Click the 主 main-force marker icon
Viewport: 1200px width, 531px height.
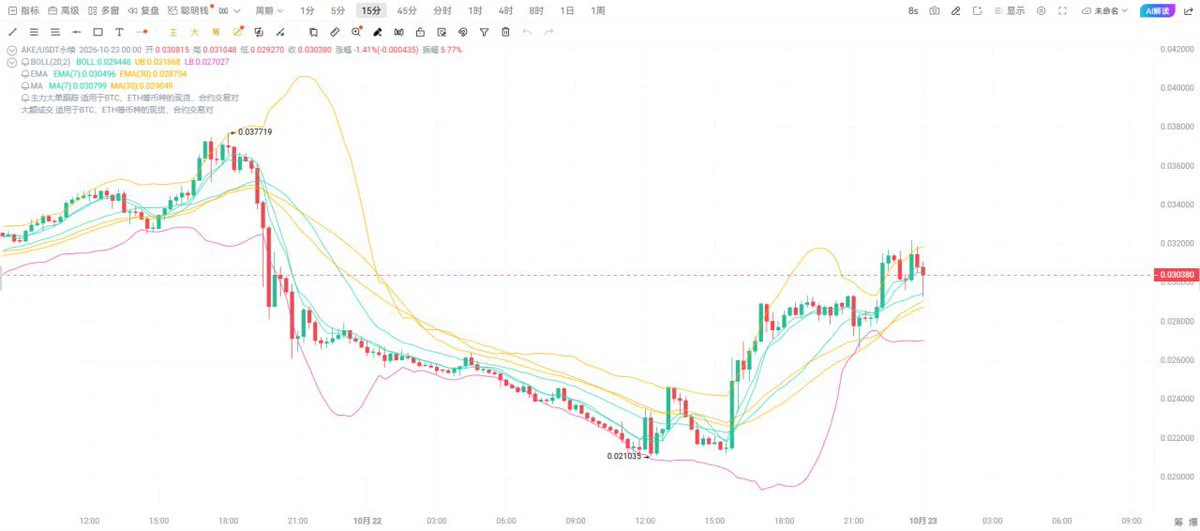point(173,32)
